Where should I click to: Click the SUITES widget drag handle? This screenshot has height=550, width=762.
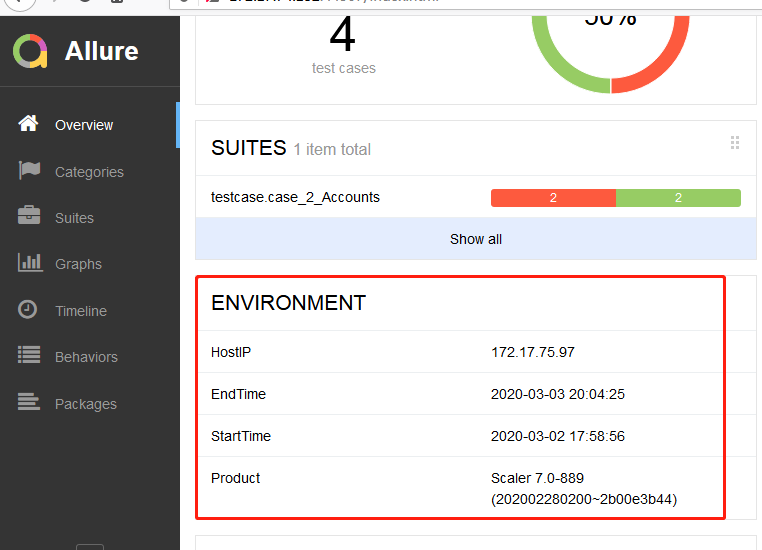735,143
